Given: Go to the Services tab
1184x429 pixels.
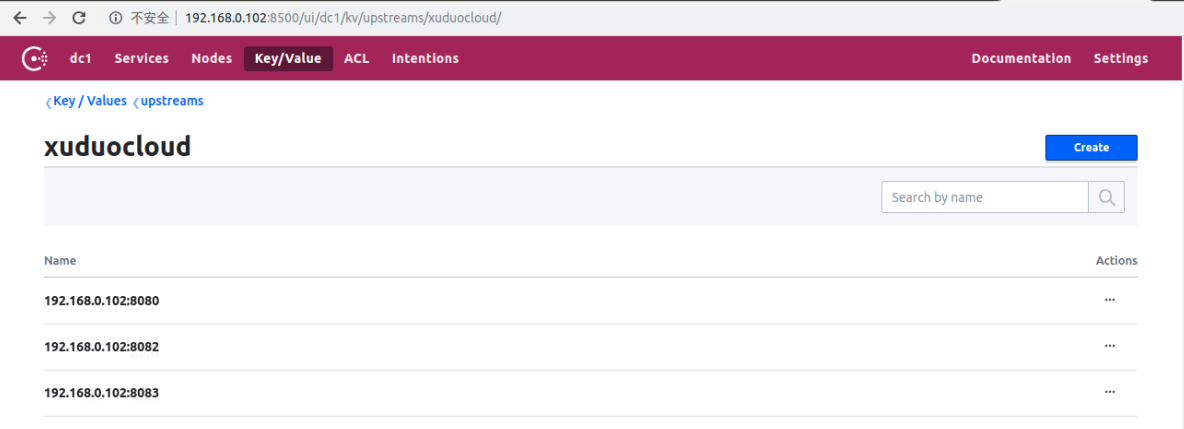Looking at the screenshot, I should coord(141,59).
